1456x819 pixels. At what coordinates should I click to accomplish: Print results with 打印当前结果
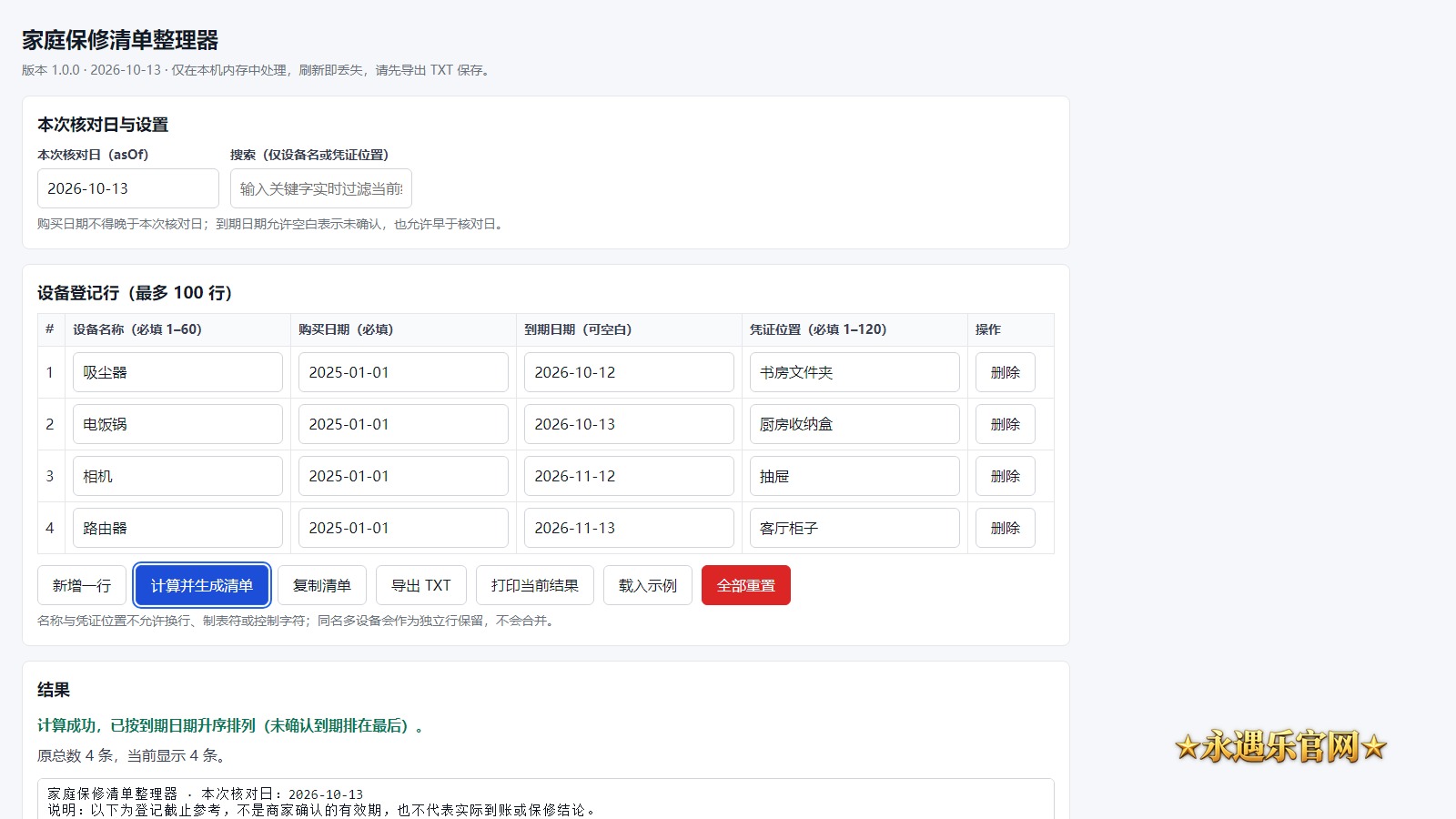(x=535, y=585)
